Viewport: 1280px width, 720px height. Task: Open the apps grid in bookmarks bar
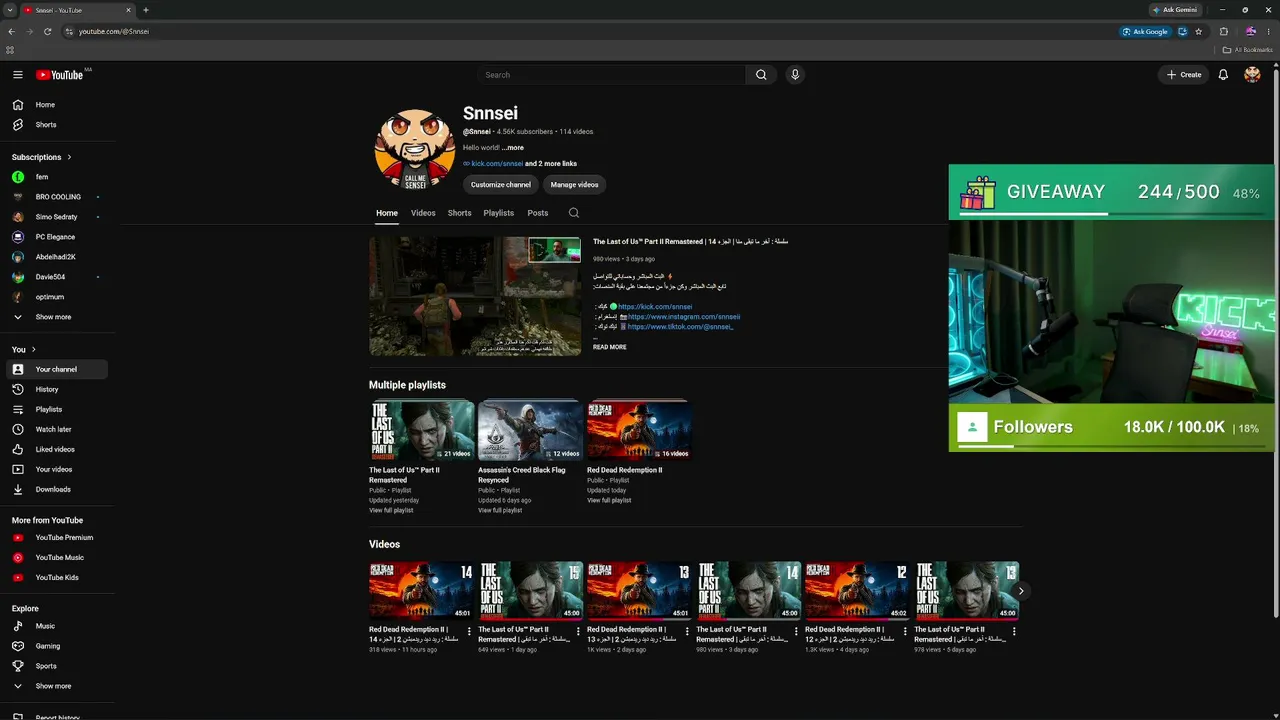10,49
